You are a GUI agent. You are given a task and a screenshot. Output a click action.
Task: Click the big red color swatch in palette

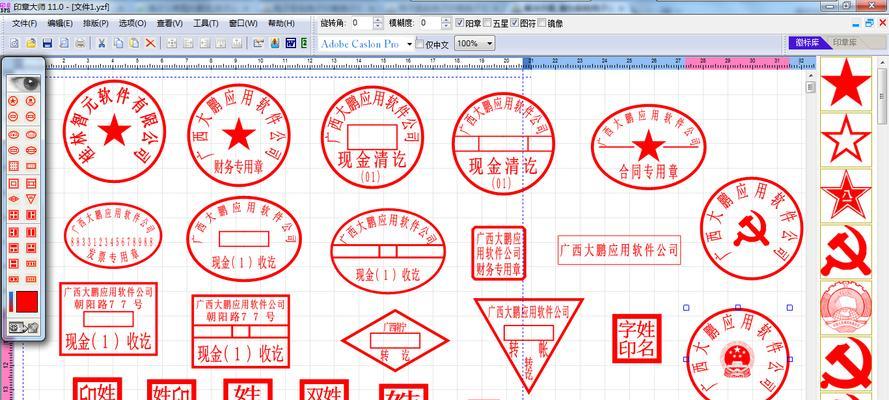coord(27,302)
